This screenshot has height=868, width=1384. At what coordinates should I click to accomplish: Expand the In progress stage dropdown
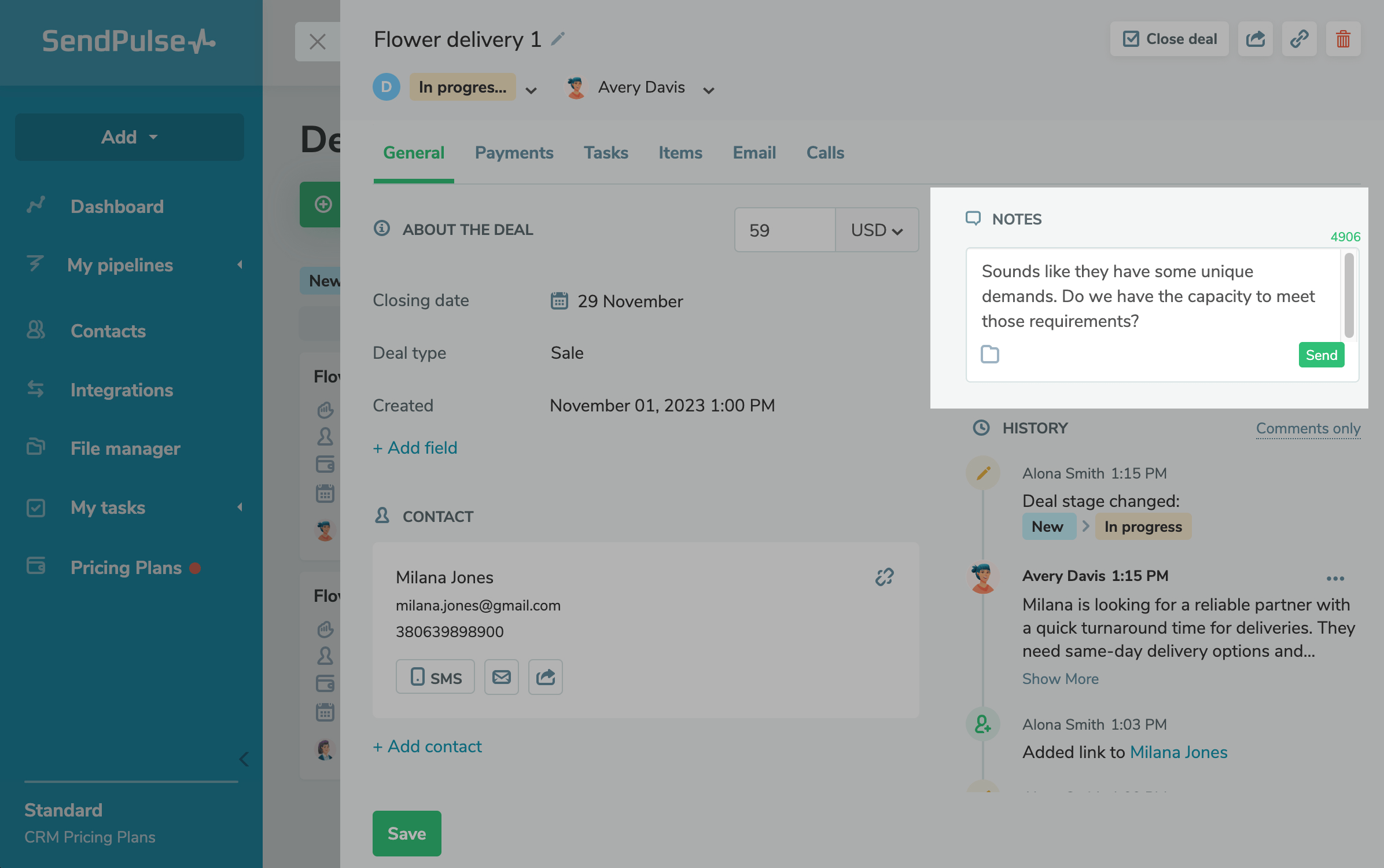click(531, 90)
